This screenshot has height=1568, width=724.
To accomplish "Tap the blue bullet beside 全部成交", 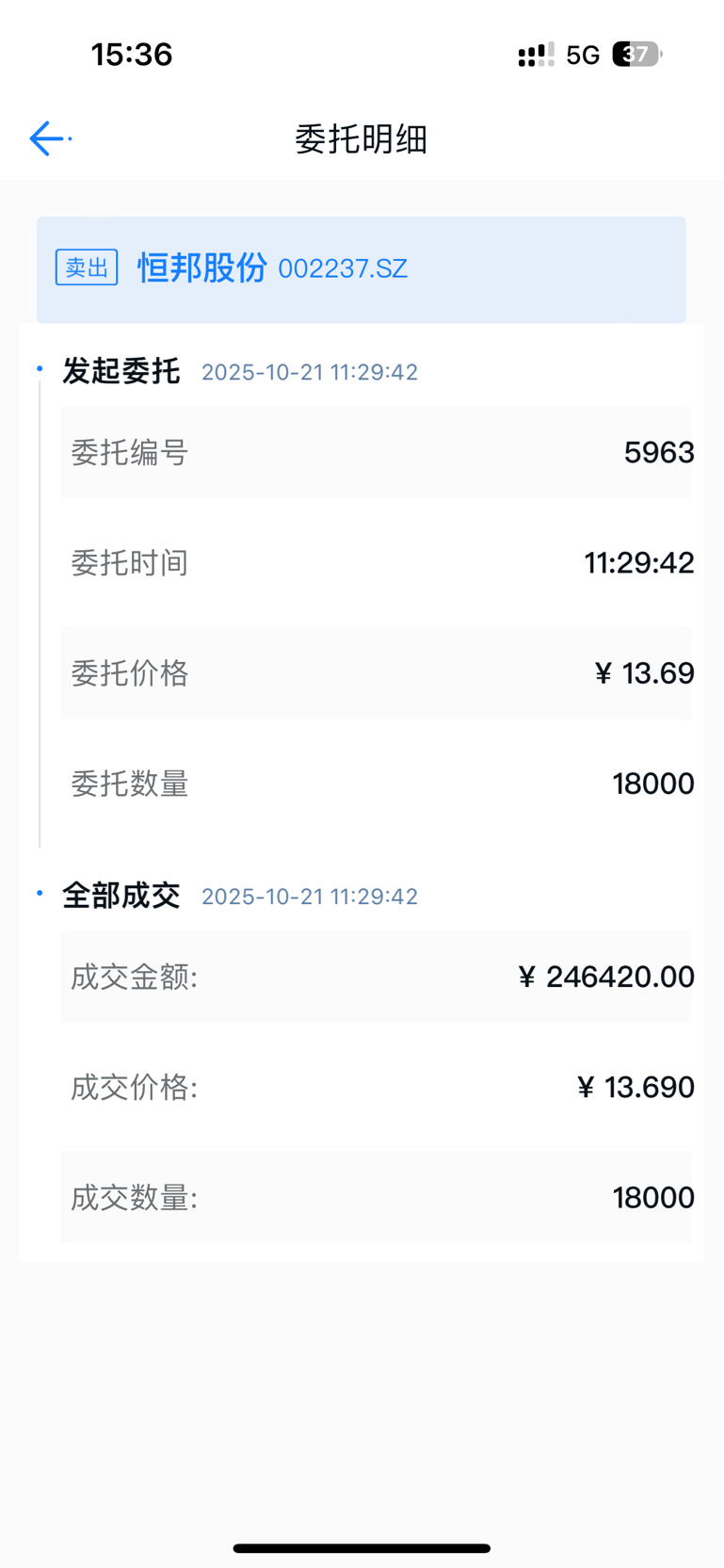I will (x=40, y=892).
